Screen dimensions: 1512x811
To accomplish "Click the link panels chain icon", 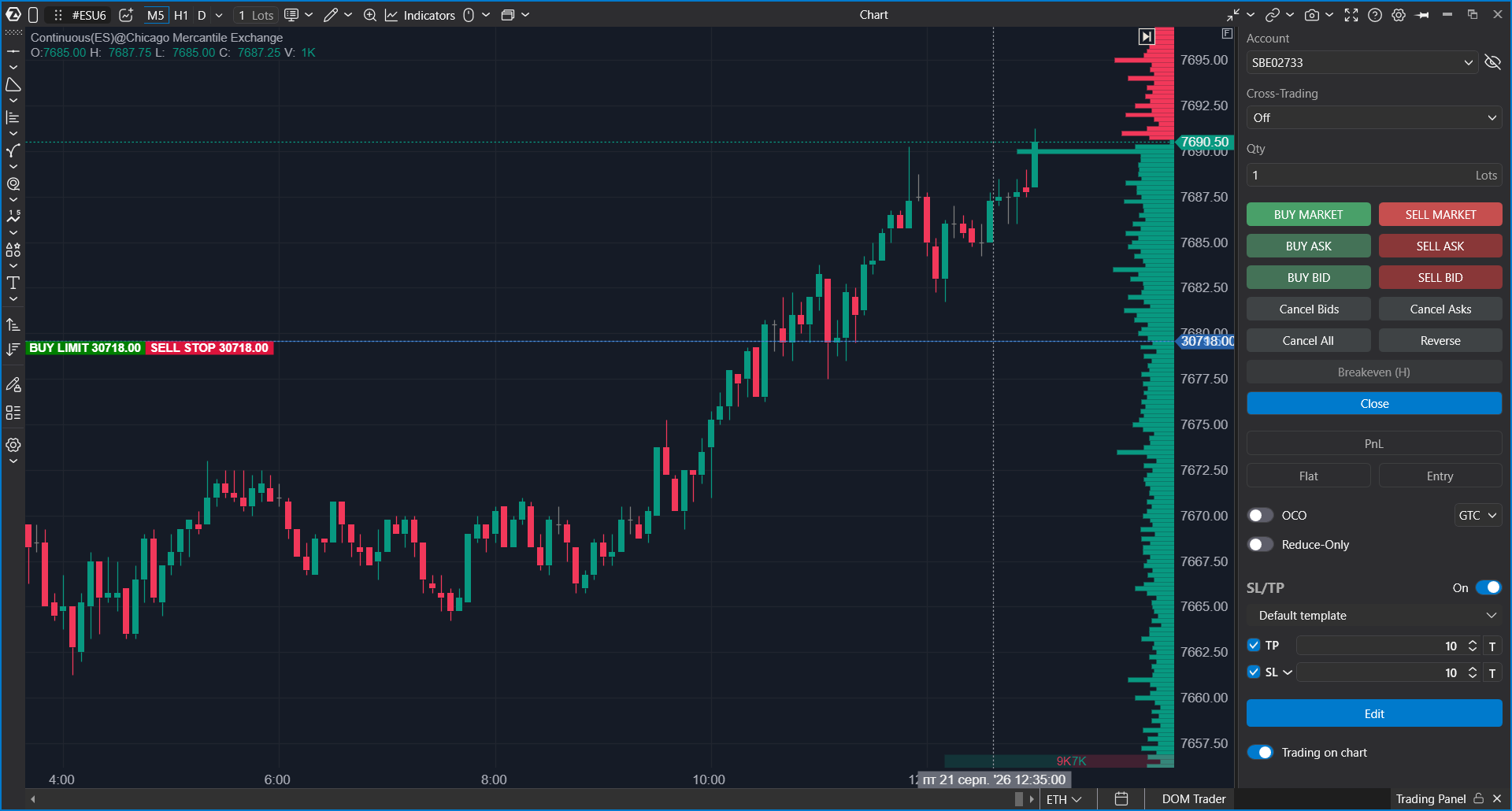I will click(1273, 15).
